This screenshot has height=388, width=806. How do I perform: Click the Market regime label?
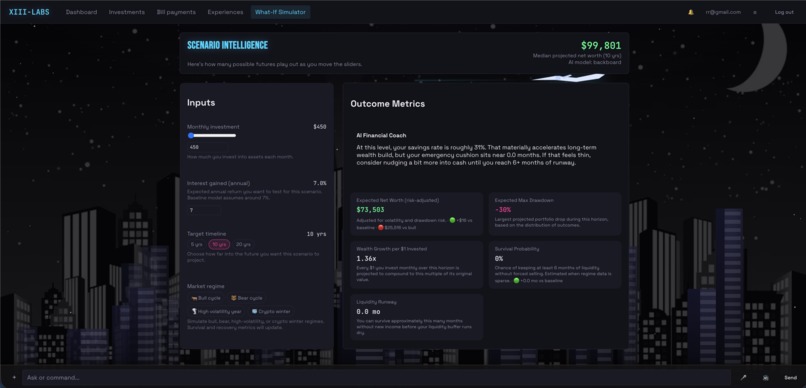(206, 286)
